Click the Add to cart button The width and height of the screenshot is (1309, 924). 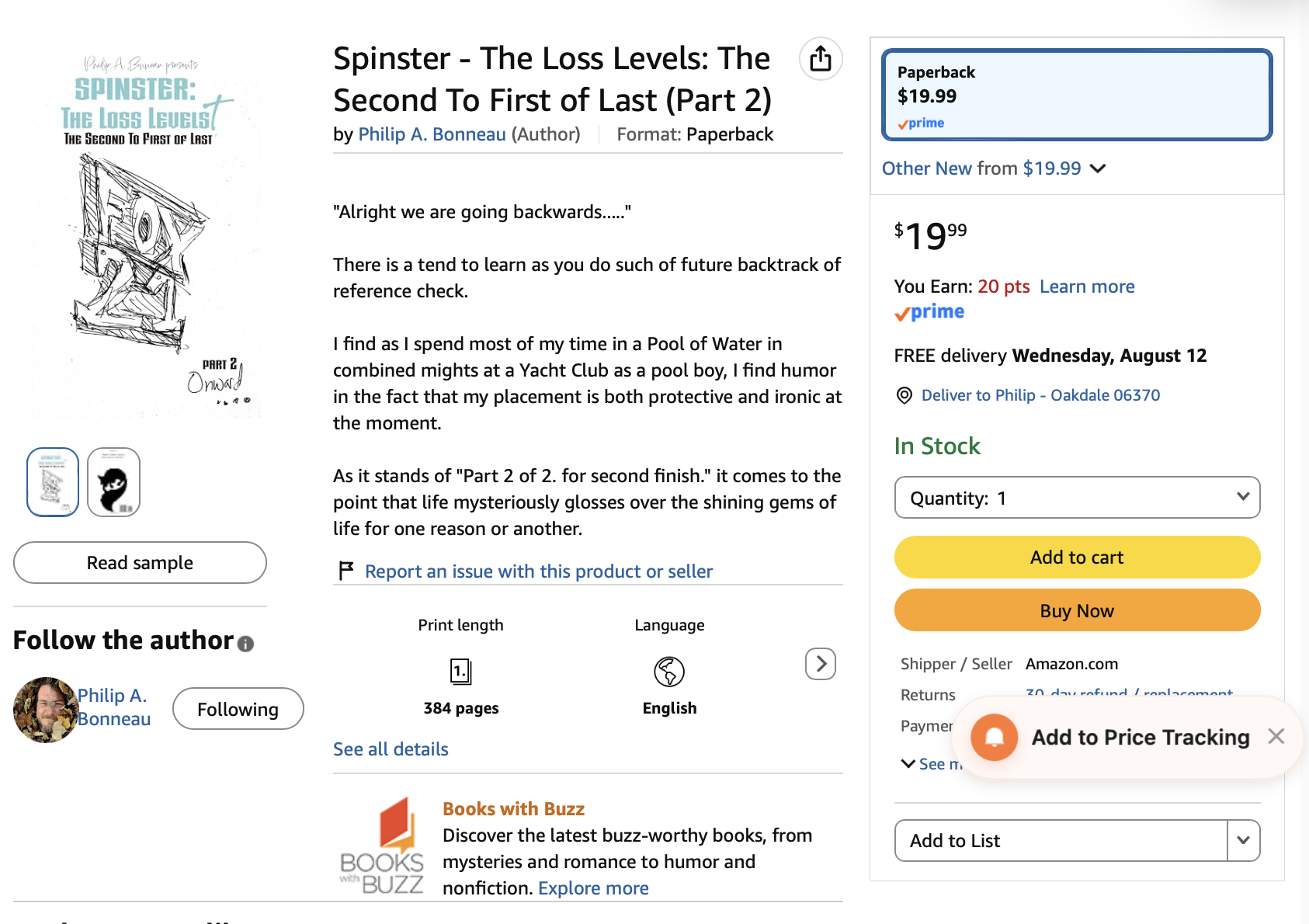tap(1077, 558)
